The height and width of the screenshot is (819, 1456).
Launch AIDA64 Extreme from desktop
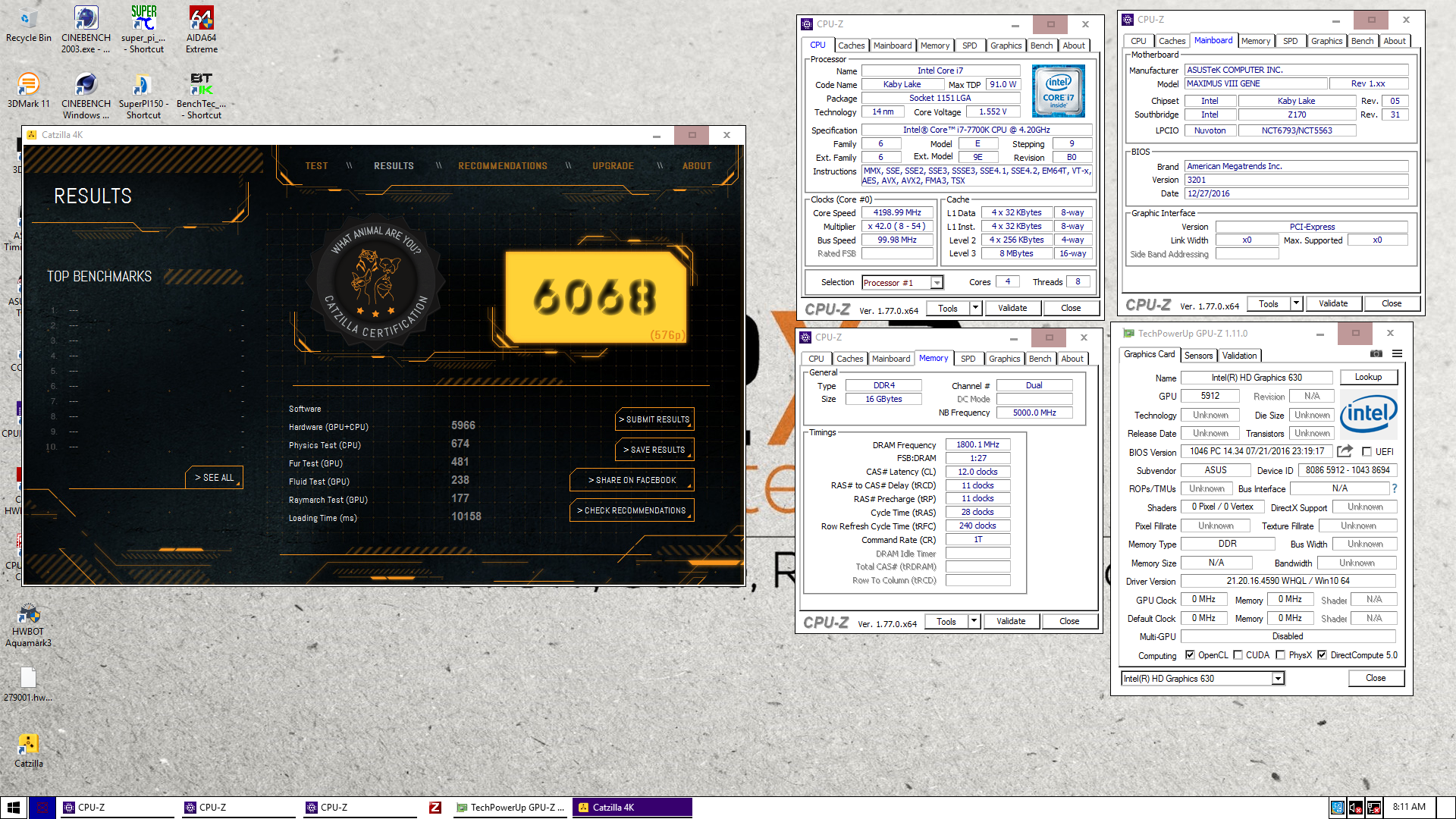point(202,29)
